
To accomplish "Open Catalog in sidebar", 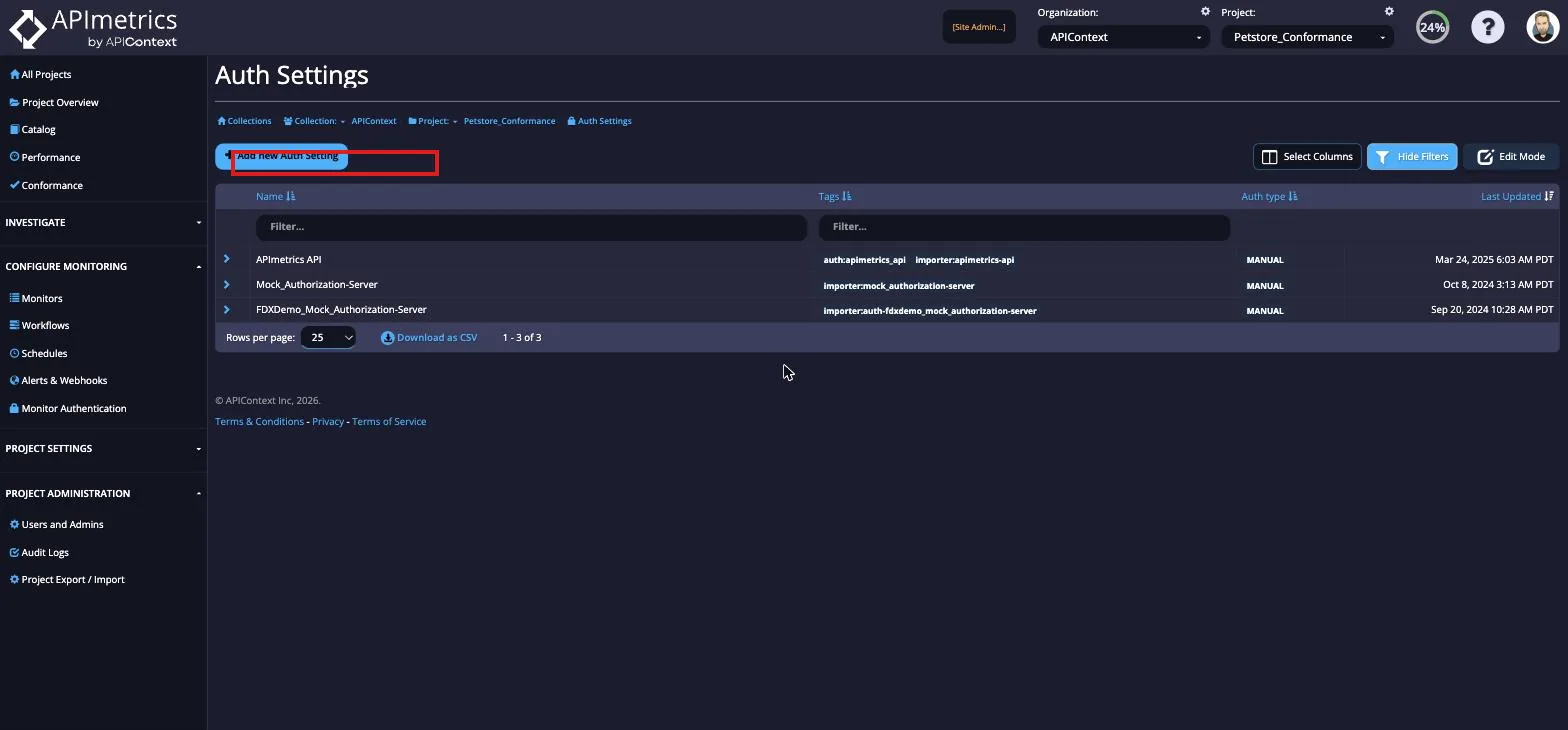I will pos(32,129).
